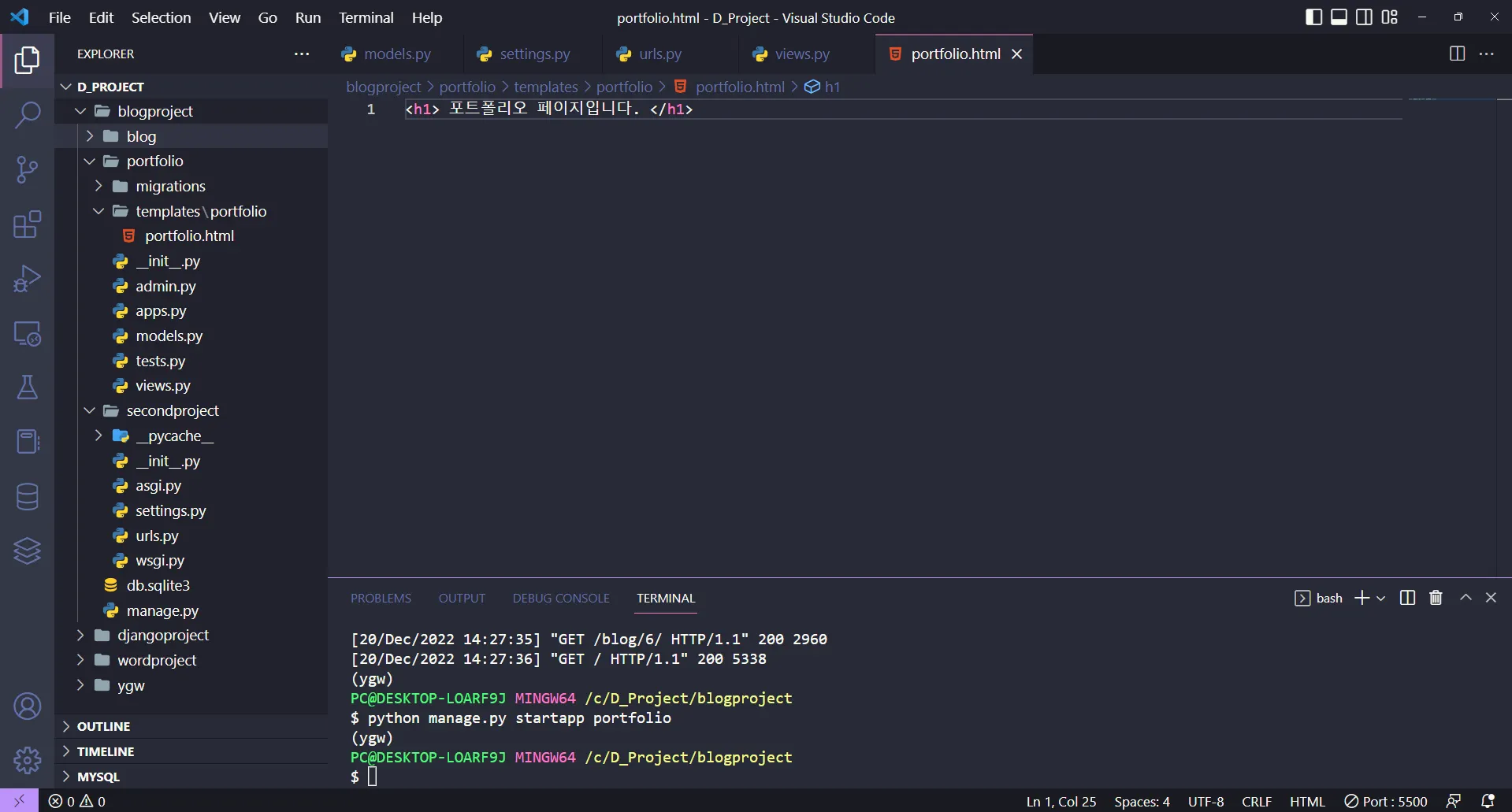Screen dimensions: 1512x812
Task: Open the new terminal launch profile dropdown
Action: 1380,599
